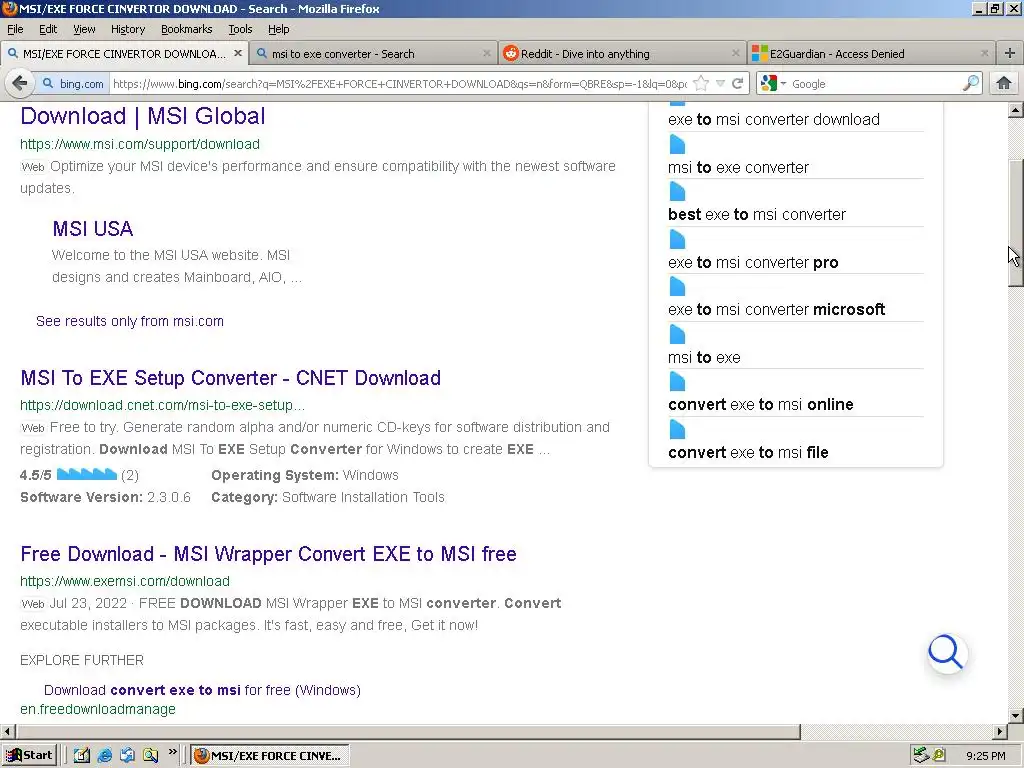The height and width of the screenshot is (768, 1024).
Task: Open the Help menu
Action: coord(279,29)
